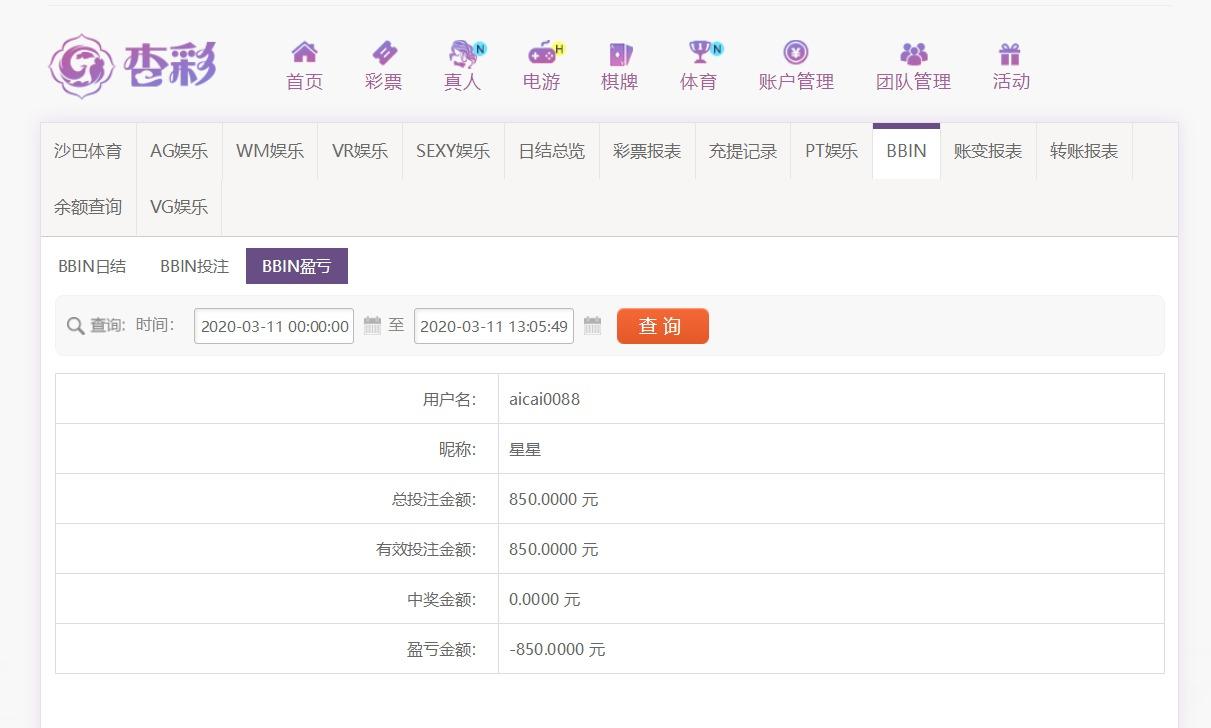Click the start time input field
The image size is (1211, 728).
(x=274, y=326)
